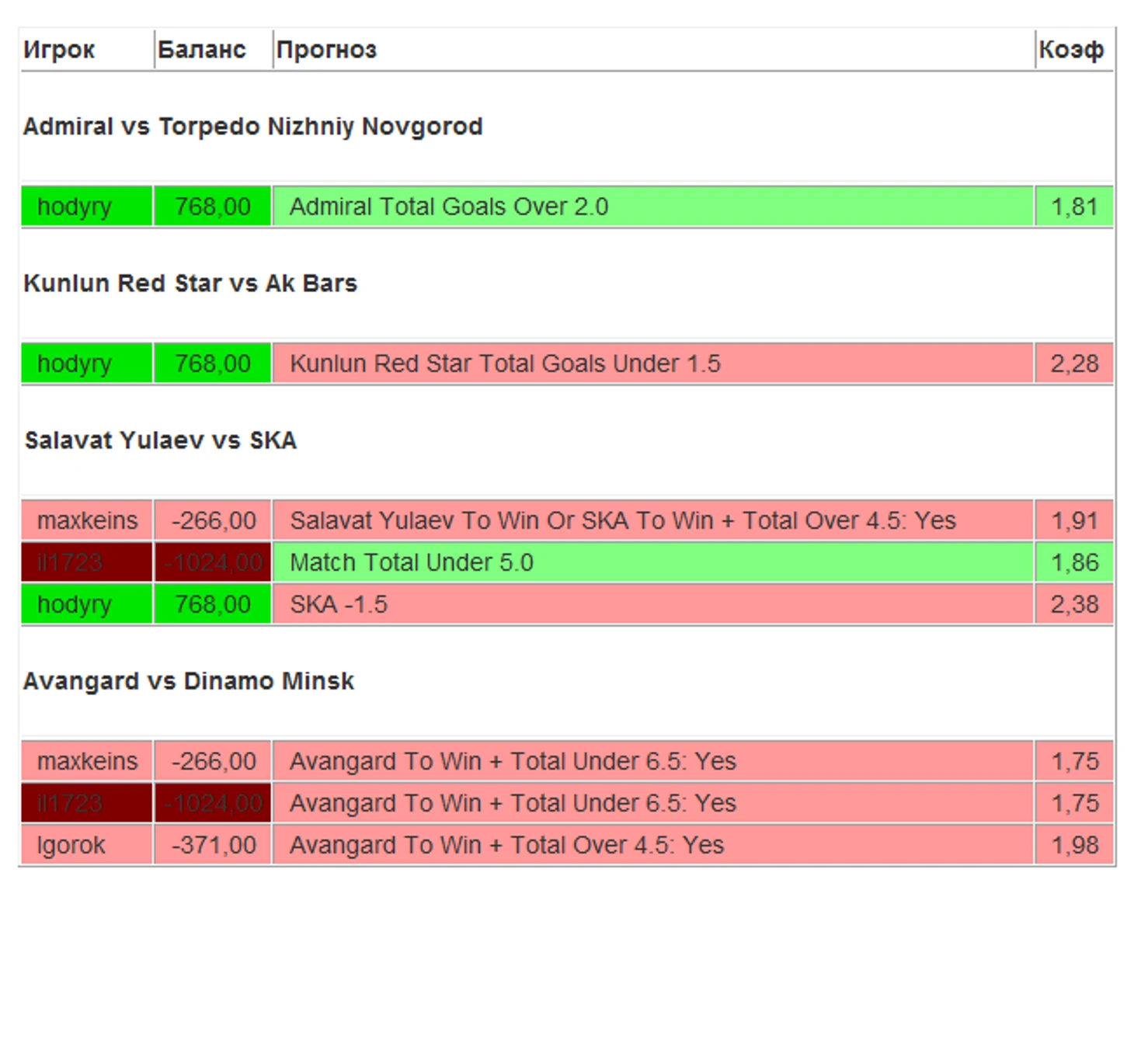The image size is (1134, 1064).
Task: Select Kunlun Red Star Total Goals Under 1.5
Action: click(653, 363)
